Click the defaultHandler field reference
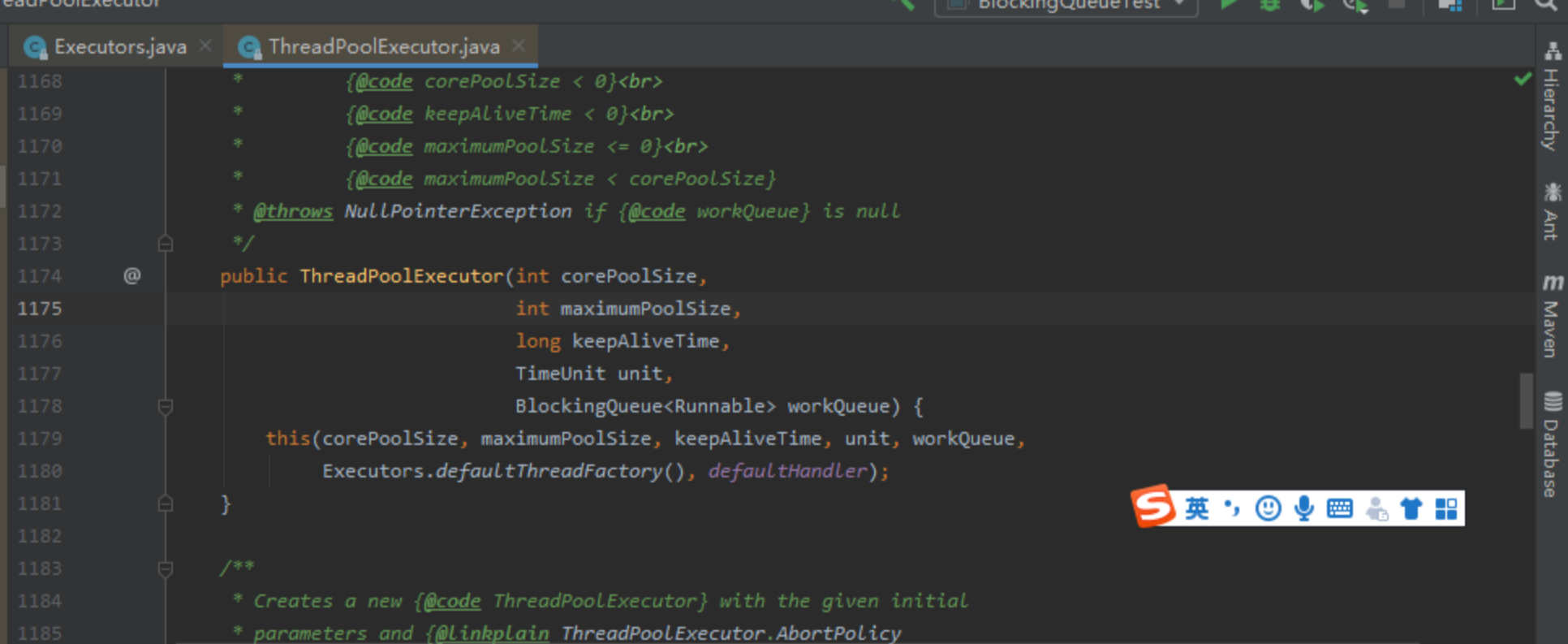This screenshot has width=1568, height=644. (787, 471)
